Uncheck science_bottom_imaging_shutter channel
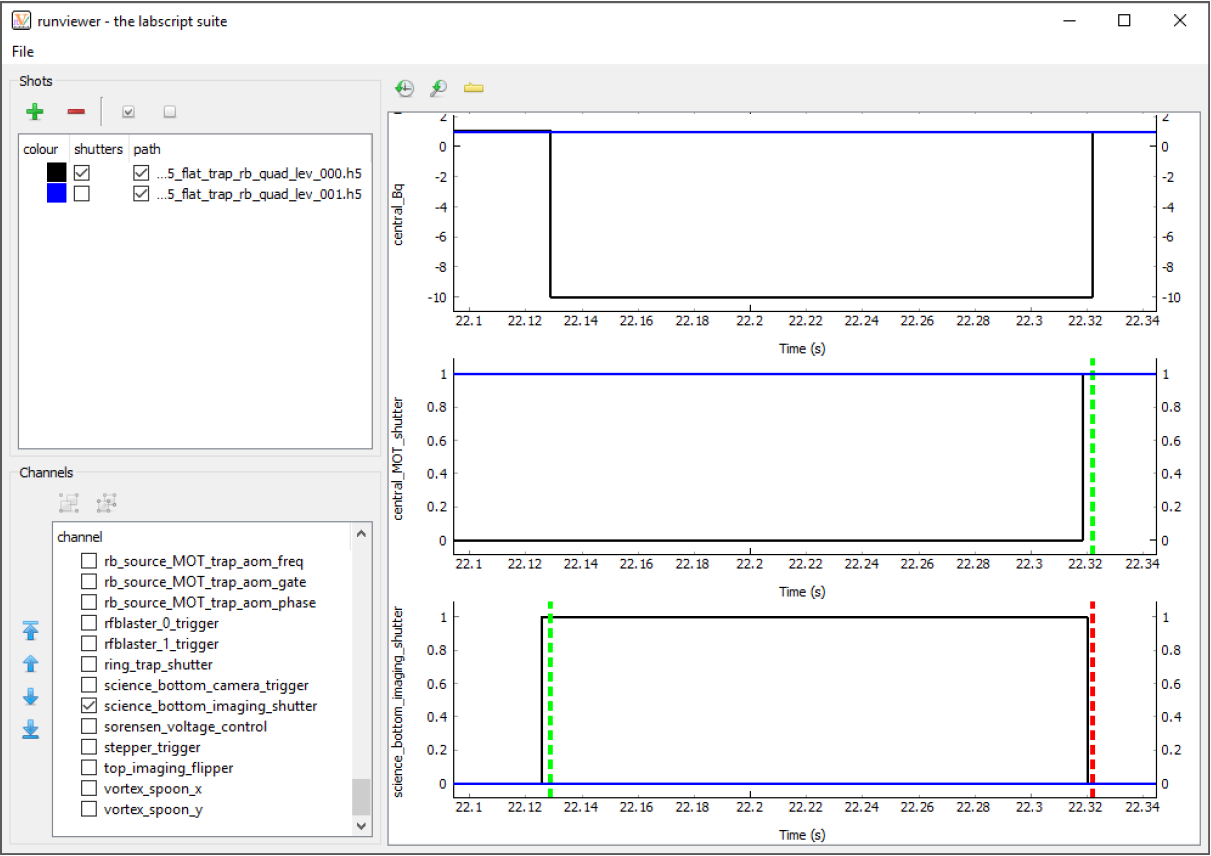 [x=89, y=706]
